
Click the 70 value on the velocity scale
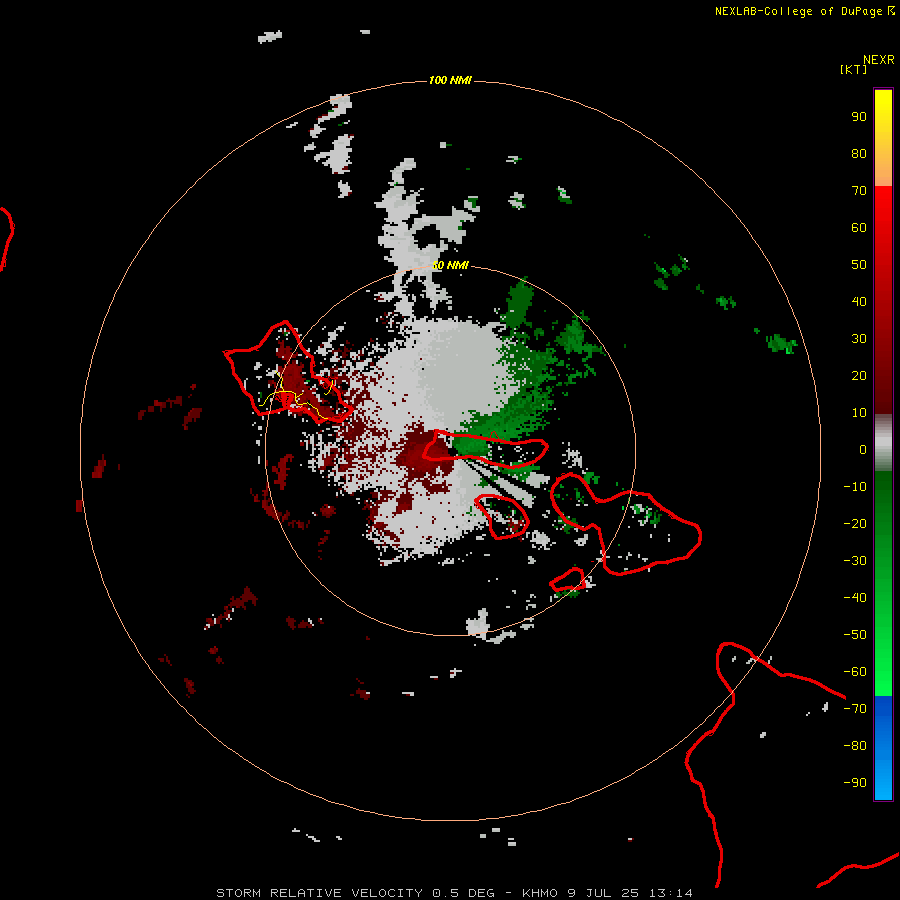click(x=859, y=191)
